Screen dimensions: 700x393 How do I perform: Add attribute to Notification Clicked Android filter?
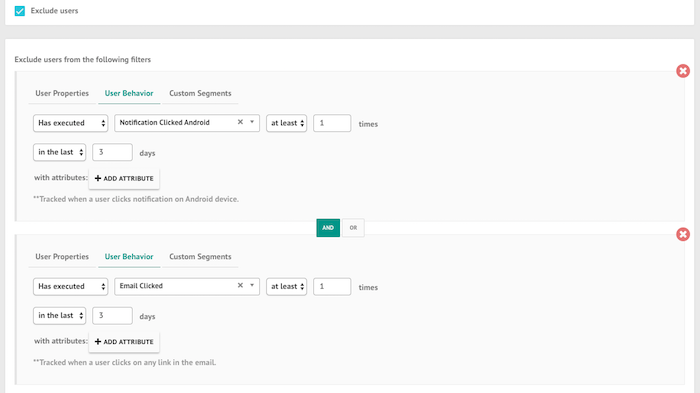(124, 178)
